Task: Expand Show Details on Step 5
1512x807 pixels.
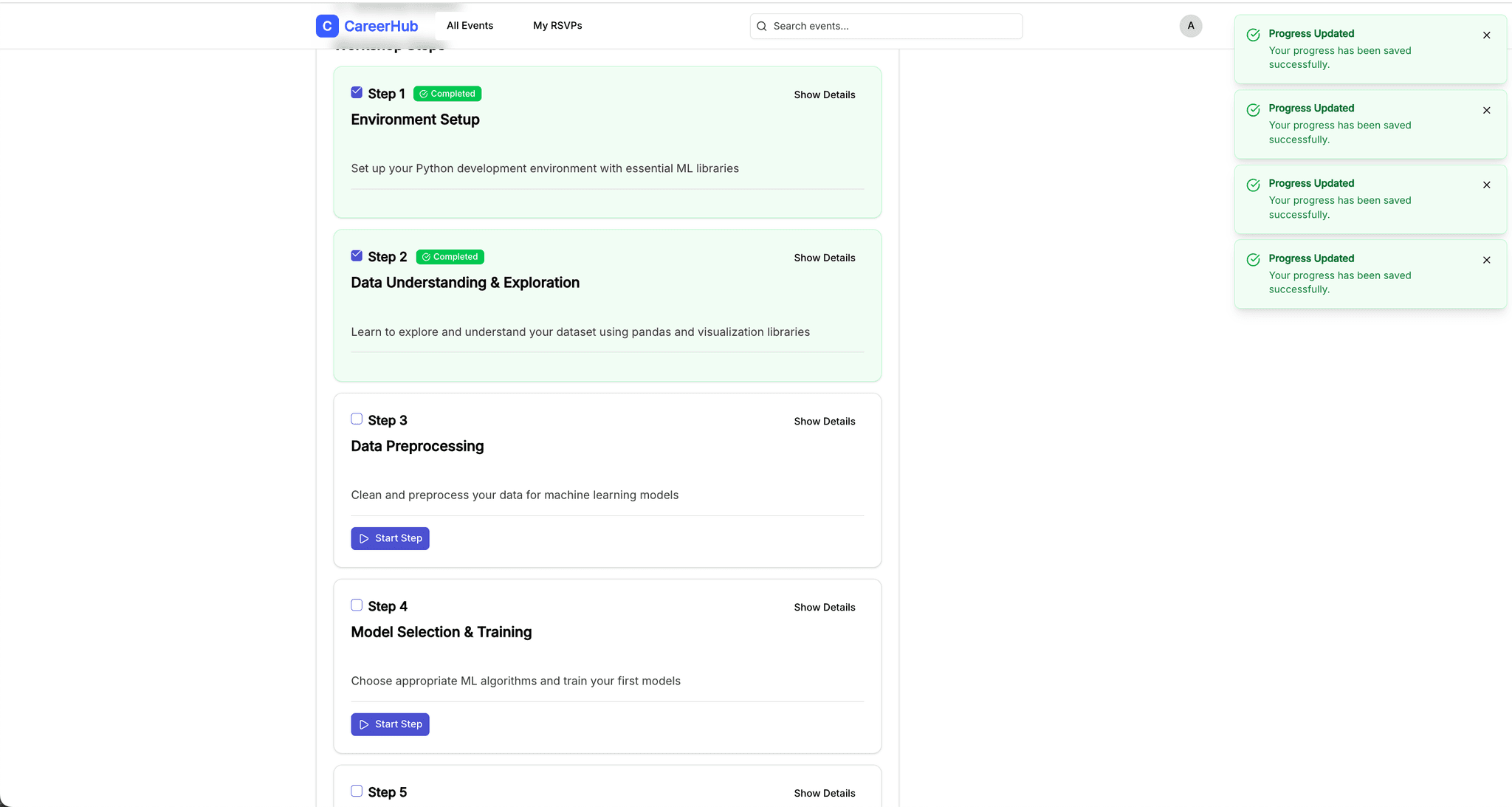Action: tap(824, 792)
